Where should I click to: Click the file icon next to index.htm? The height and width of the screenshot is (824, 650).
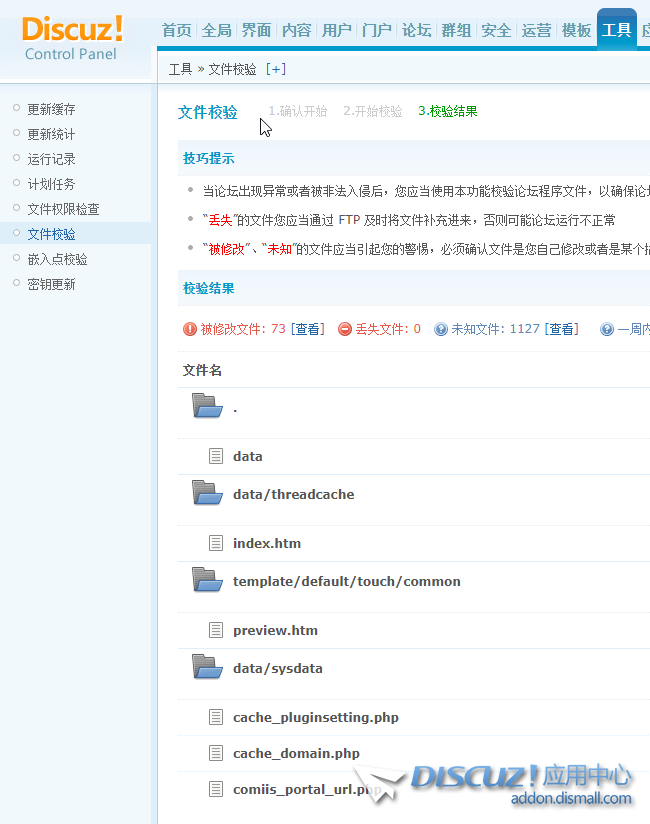[x=216, y=543]
